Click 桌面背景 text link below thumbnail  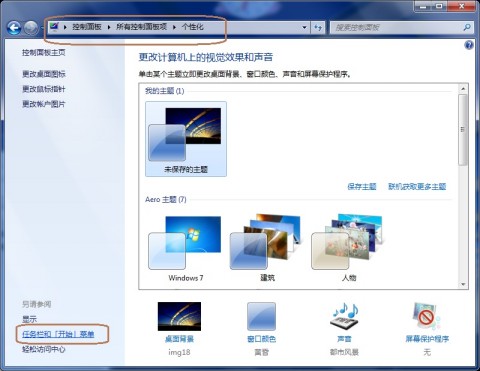179,339
